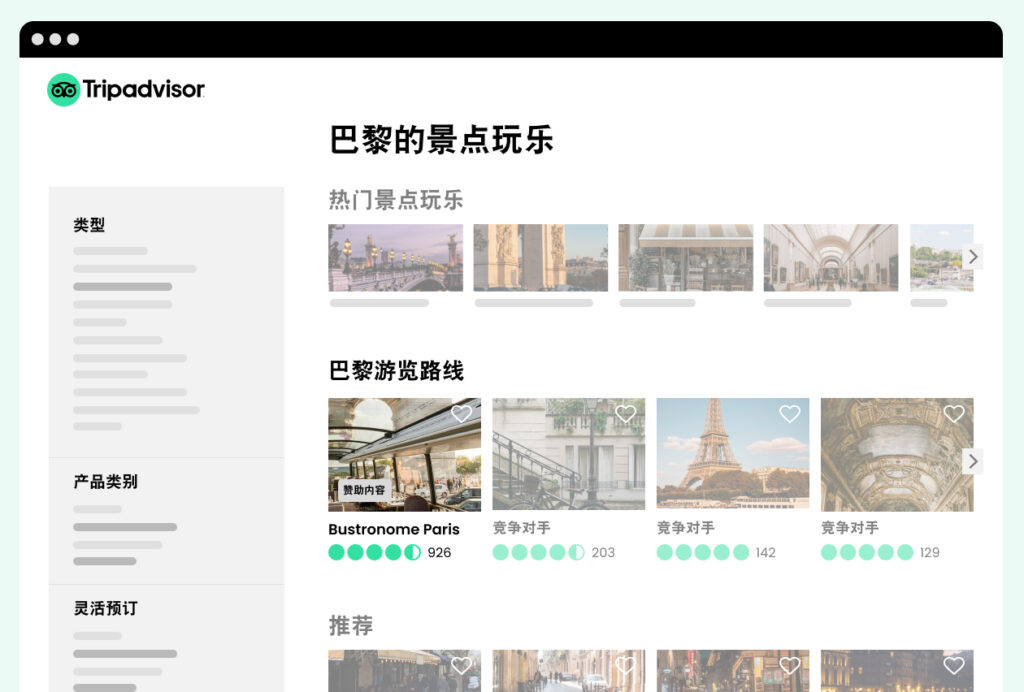Save the competitor tour with 129 reviews

point(954,413)
